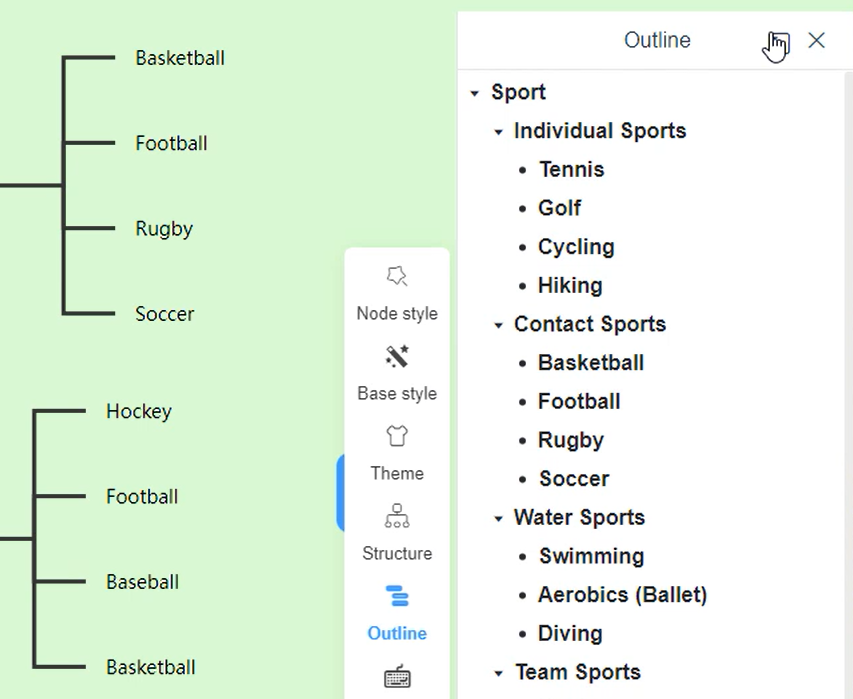Click the icon beside the Outline close button
853x699 pixels.
[779, 41]
